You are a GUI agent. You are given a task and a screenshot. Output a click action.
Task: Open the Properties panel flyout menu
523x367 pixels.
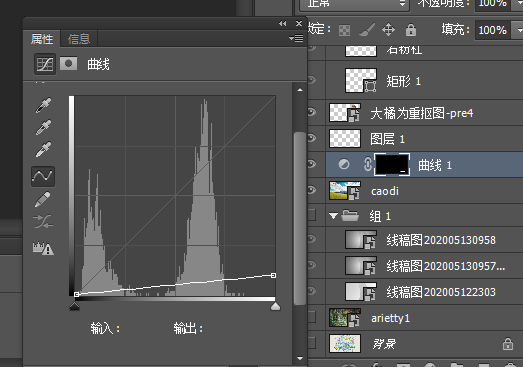pos(296,38)
